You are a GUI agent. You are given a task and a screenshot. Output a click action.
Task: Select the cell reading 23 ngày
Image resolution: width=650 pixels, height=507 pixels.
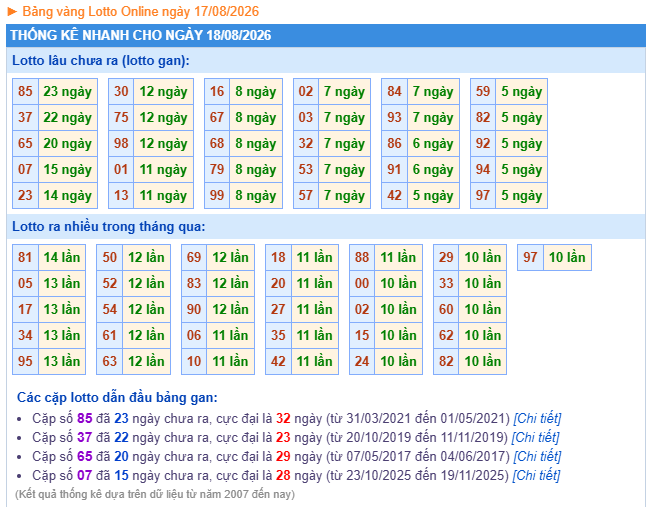pos(68,91)
